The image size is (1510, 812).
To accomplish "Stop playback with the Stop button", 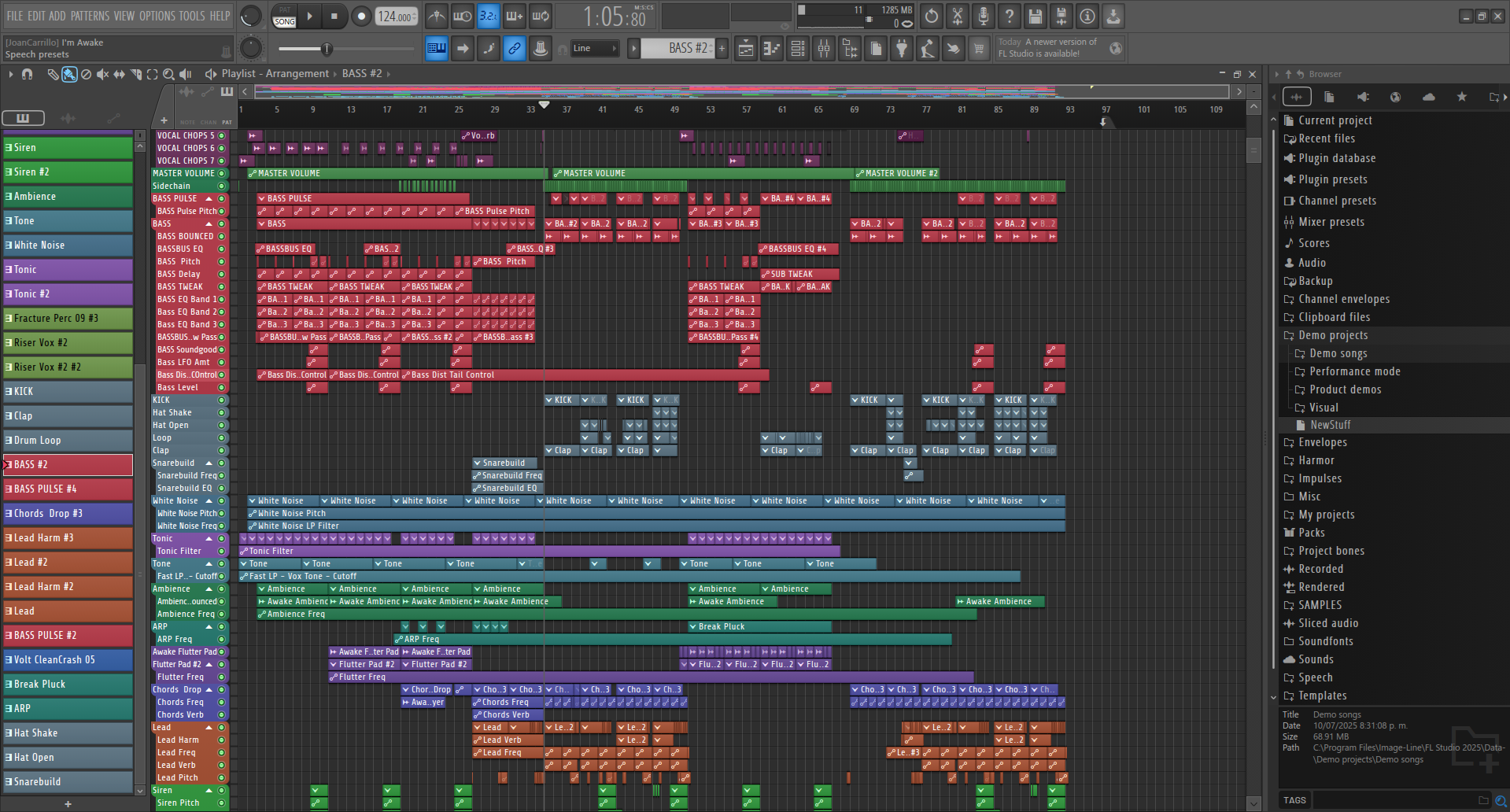I will click(x=334, y=16).
